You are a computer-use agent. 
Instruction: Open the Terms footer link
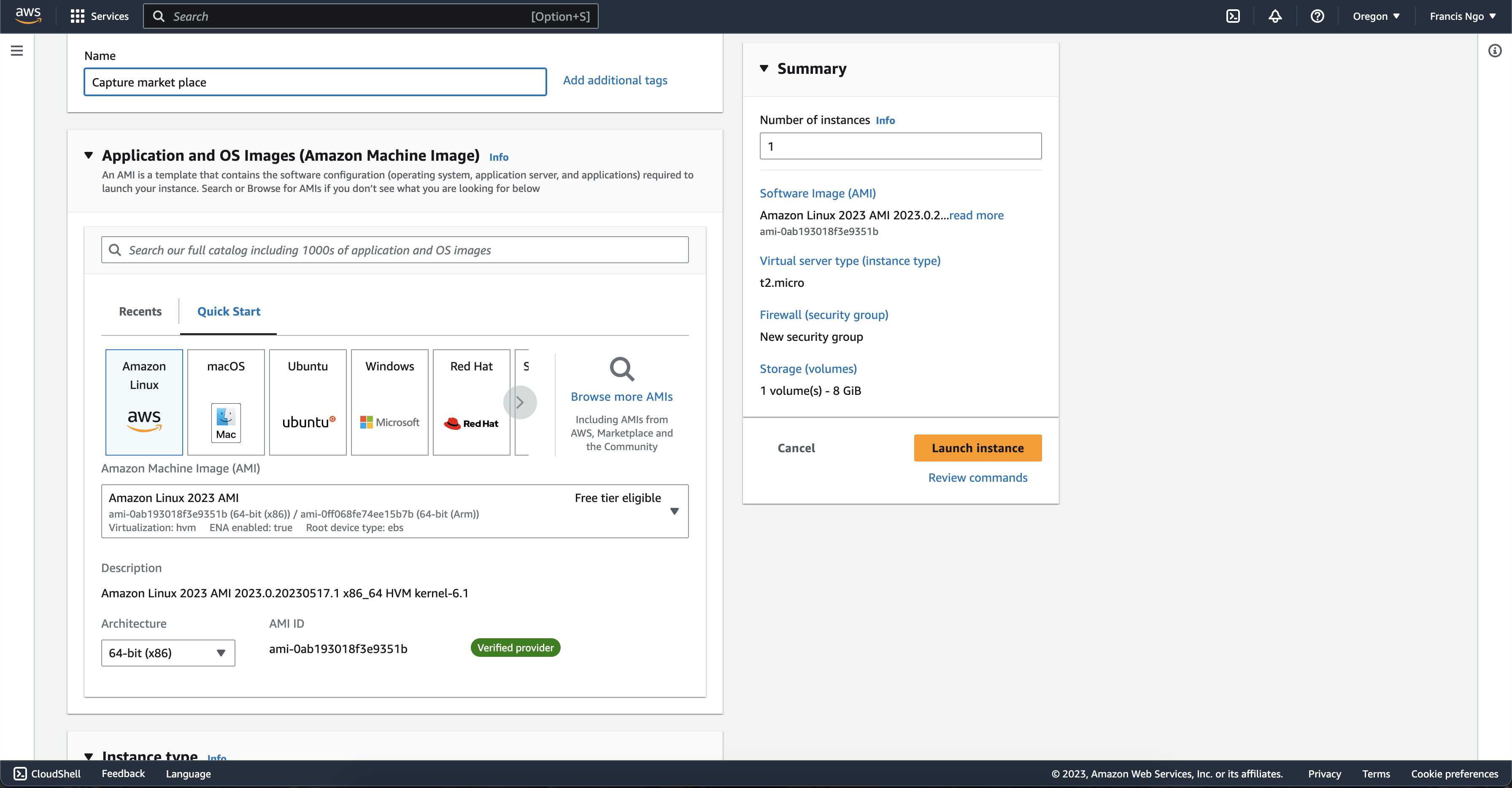tap(1376, 774)
